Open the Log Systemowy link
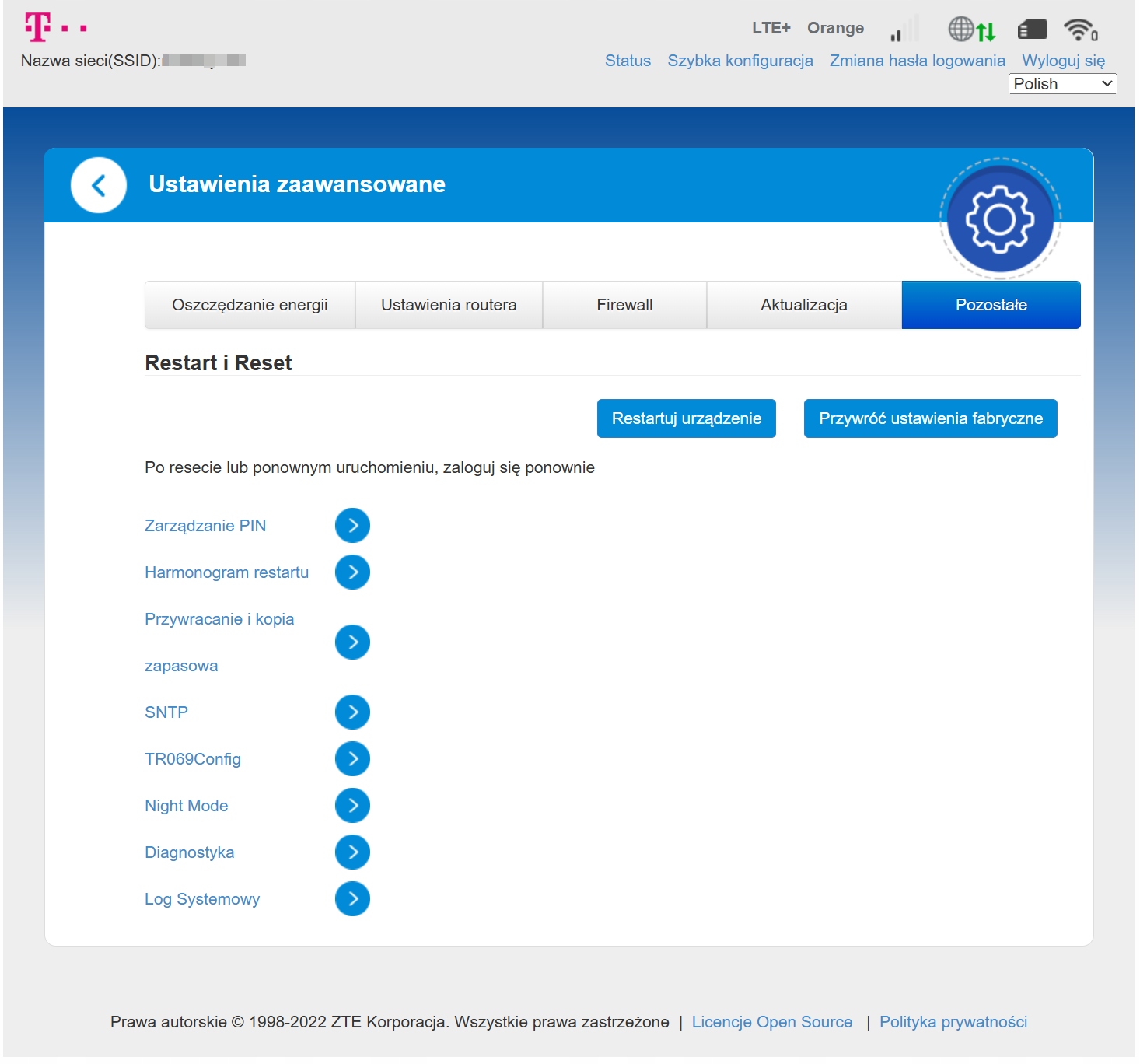 [x=202, y=899]
